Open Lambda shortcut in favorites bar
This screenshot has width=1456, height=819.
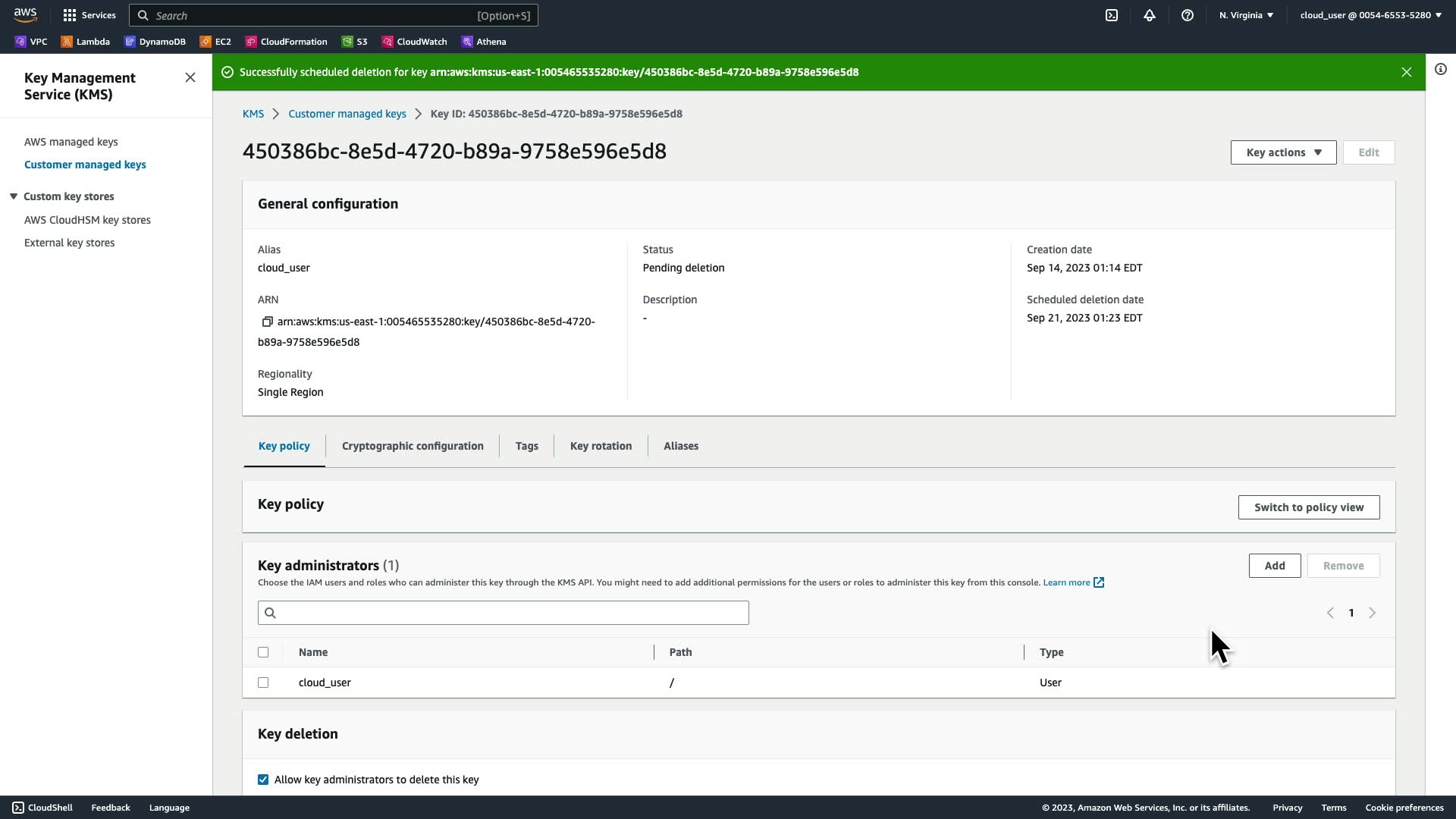click(86, 42)
